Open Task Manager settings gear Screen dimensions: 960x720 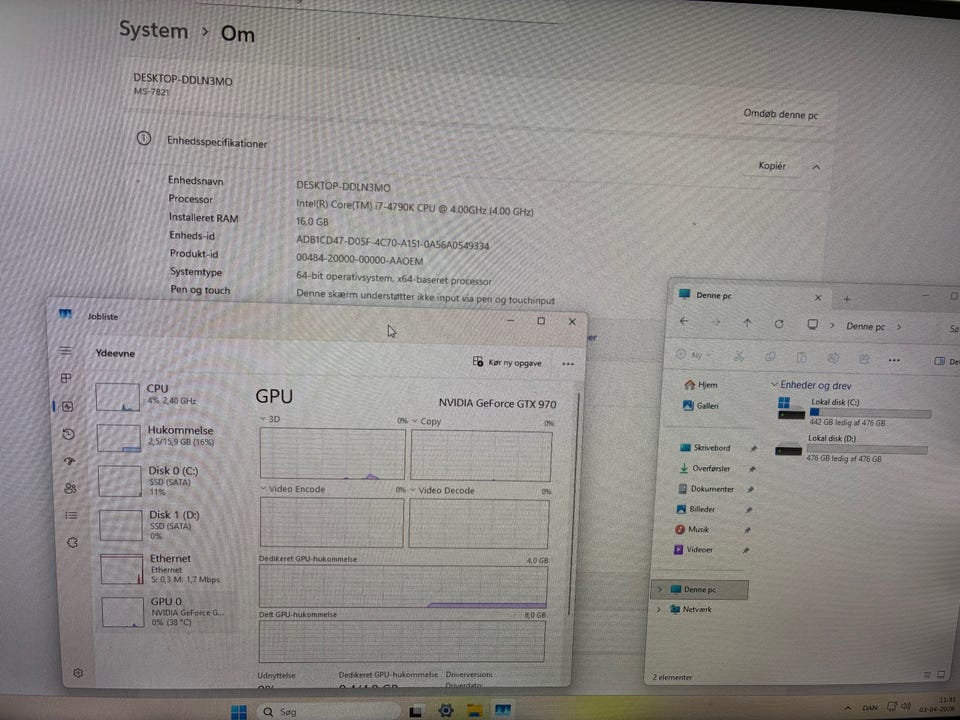point(78,672)
